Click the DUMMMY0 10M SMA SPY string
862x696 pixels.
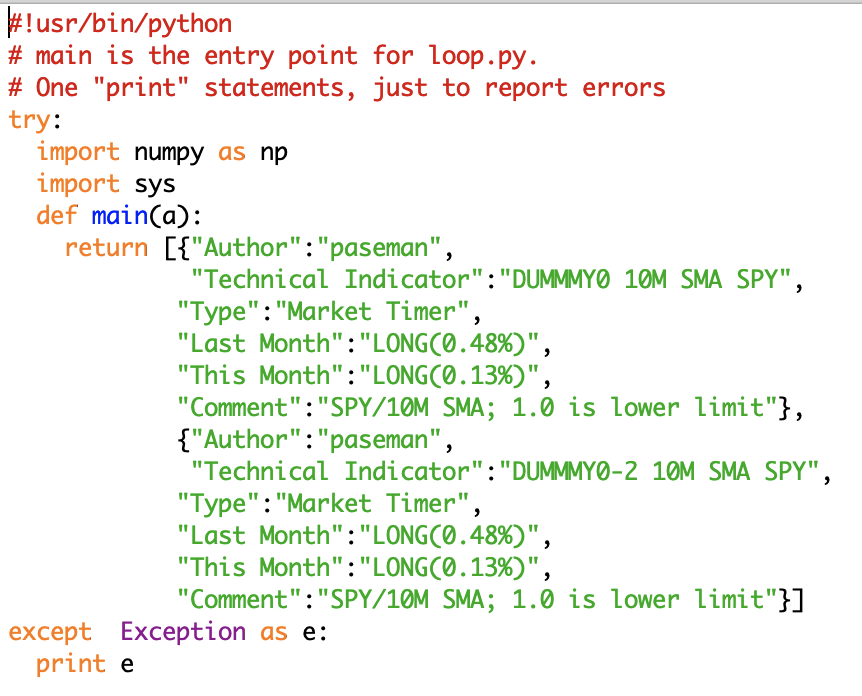(651, 279)
